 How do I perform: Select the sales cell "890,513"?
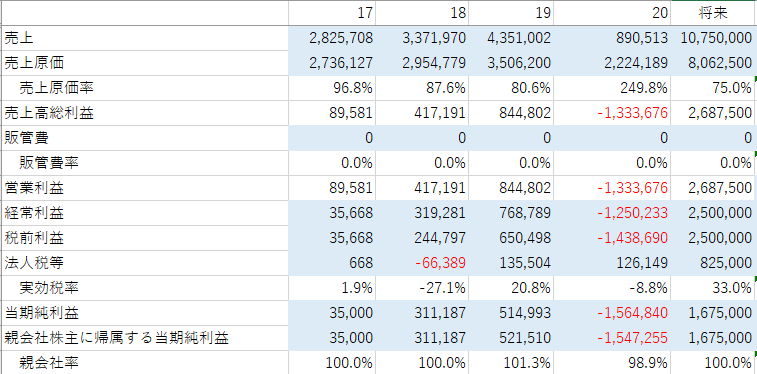(611, 38)
